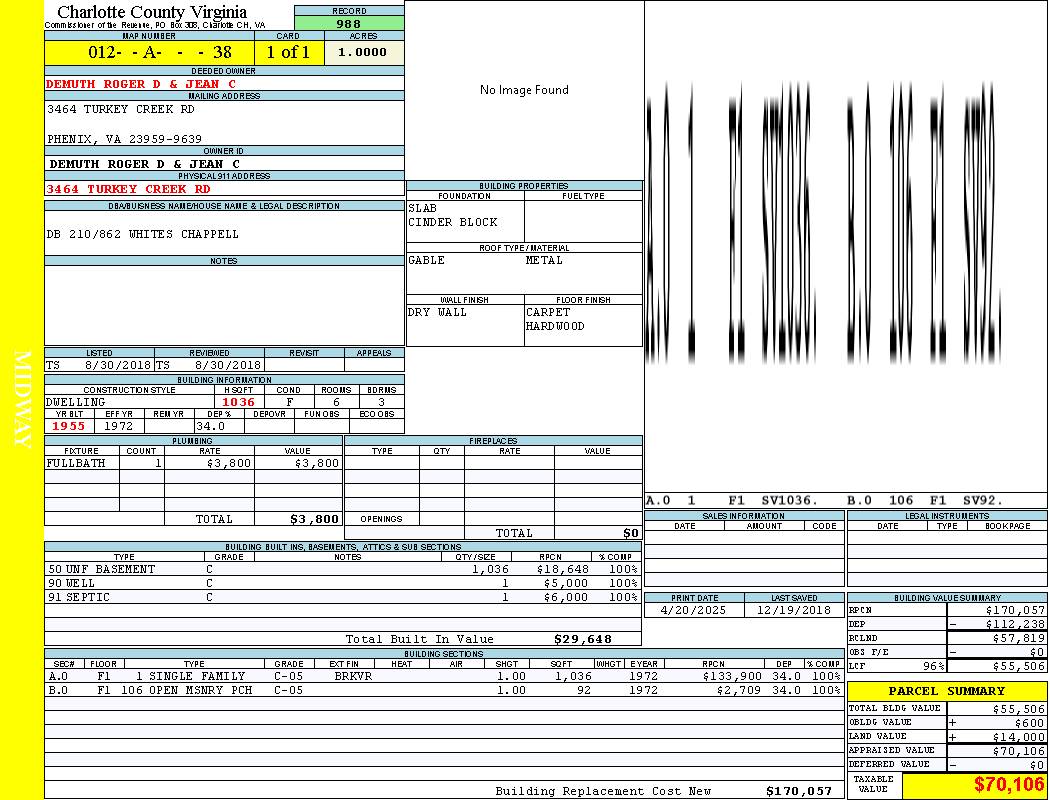Click the '90 WELL' row

click(343, 584)
